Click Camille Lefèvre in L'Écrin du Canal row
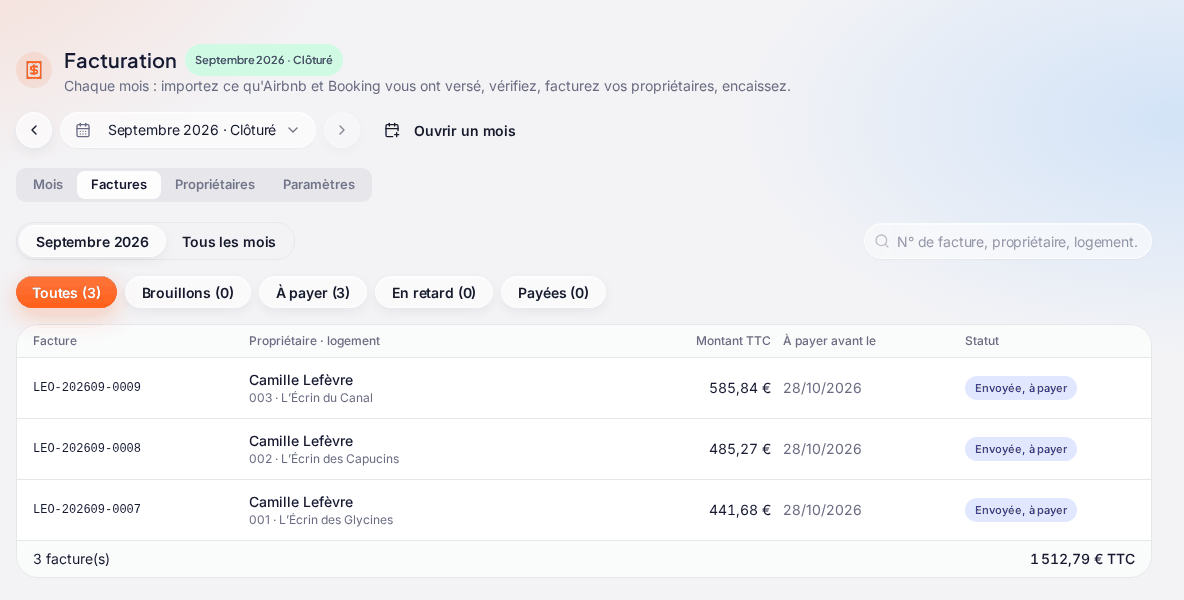1184x600 pixels. pos(301,380)
